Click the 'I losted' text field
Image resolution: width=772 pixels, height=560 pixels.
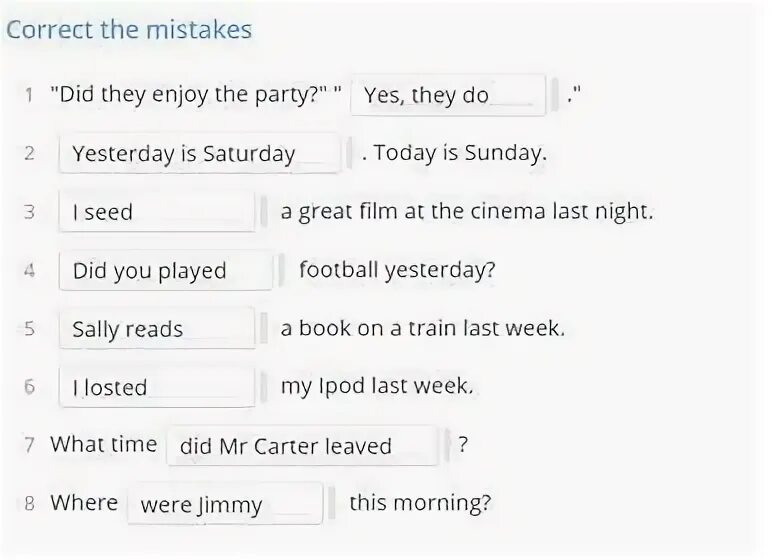(157, 387)
